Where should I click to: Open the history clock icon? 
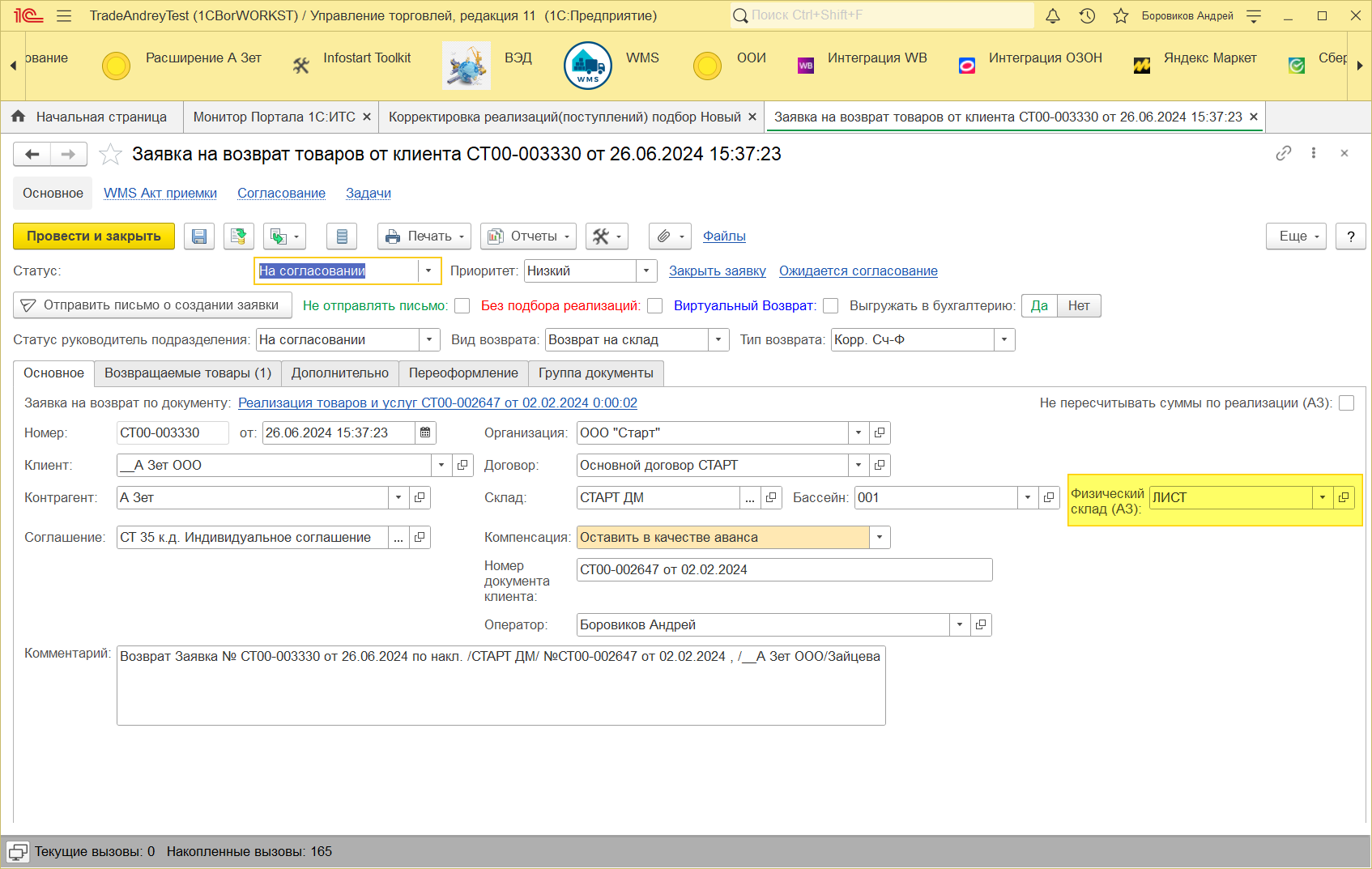1087,15
